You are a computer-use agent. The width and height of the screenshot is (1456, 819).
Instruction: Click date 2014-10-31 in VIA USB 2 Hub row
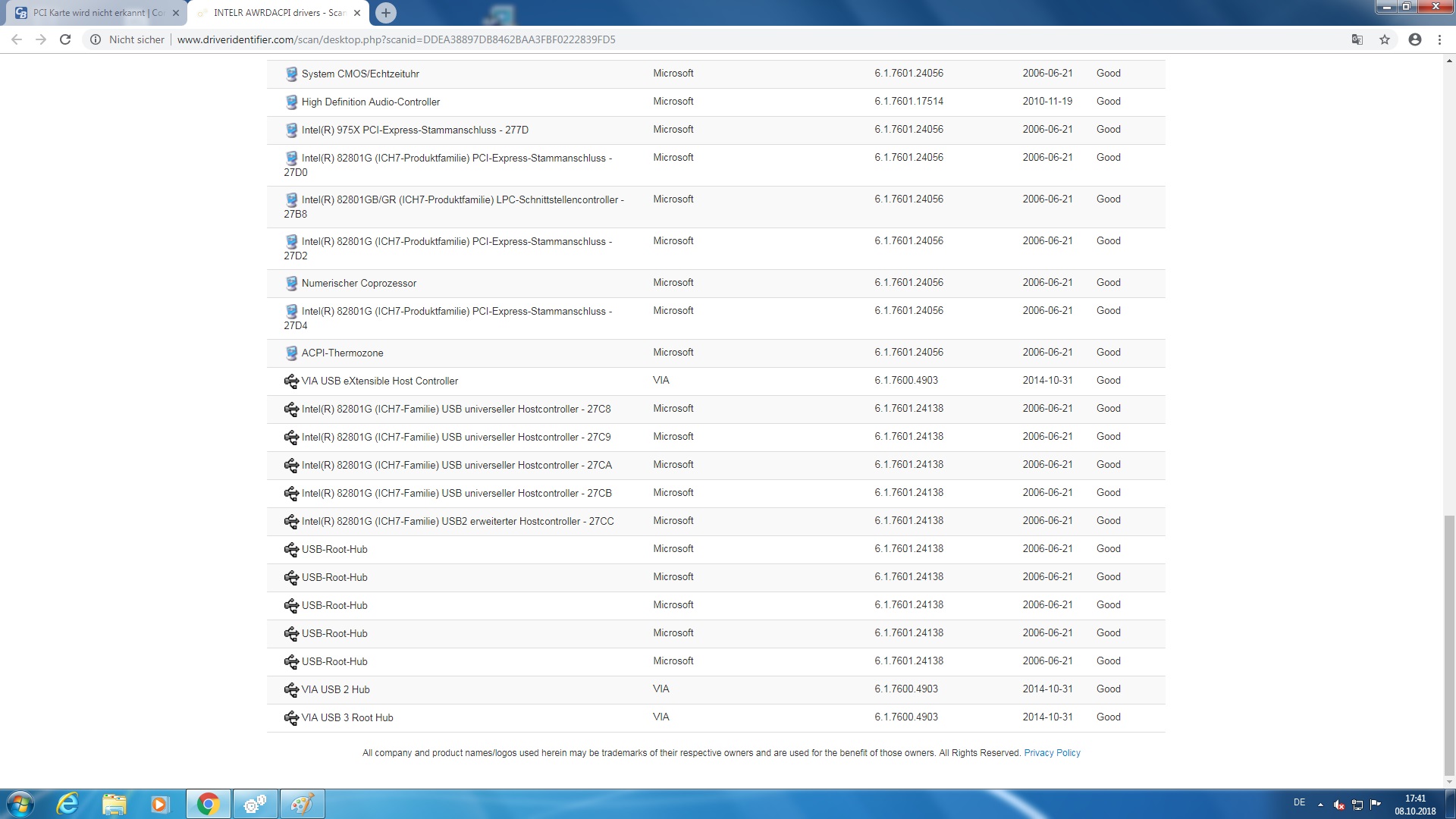pos(1047,689)
